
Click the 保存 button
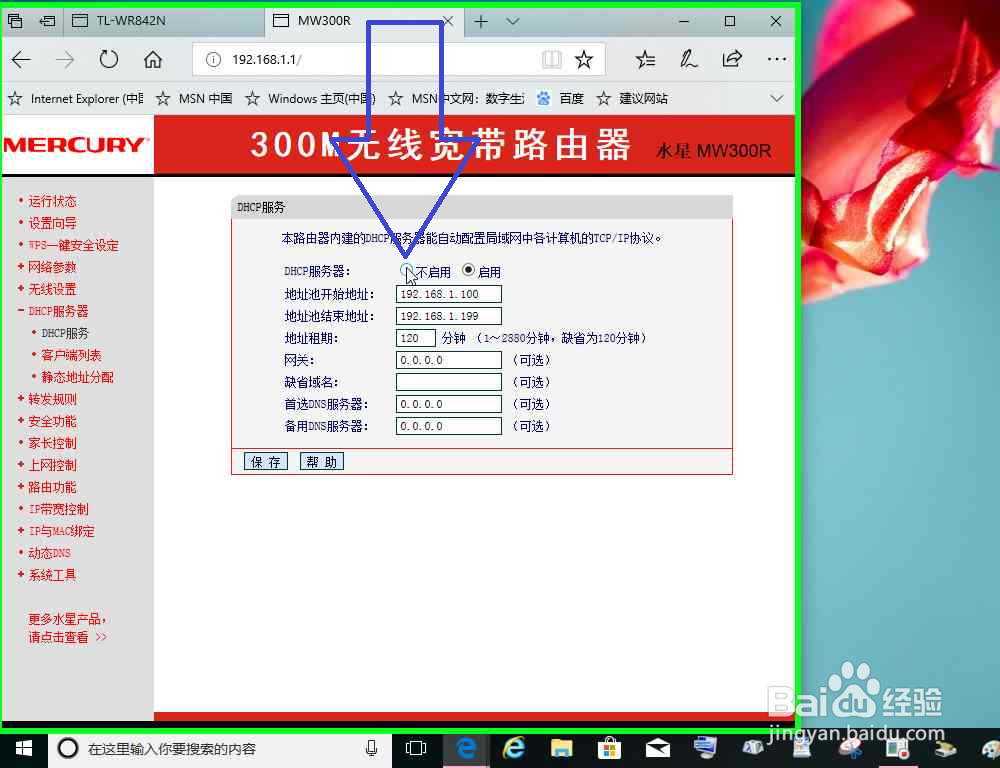pos(266,462)
